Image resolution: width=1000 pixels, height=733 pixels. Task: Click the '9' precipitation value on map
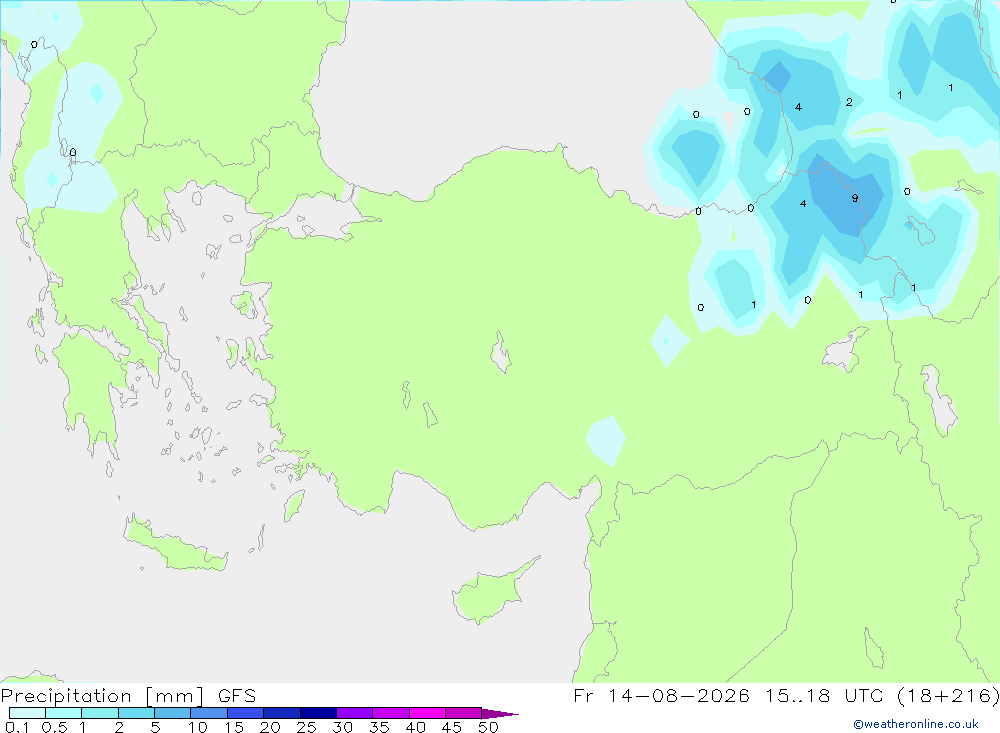click(855, 198)
